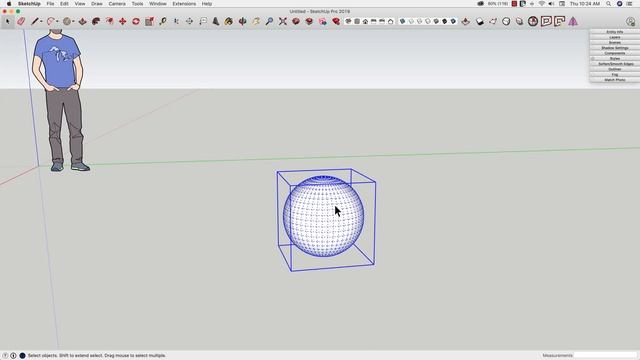The height and width of the screenshot is (360, 640).
Task: Expand the Entity Info tray
Action: click(615, 32)
